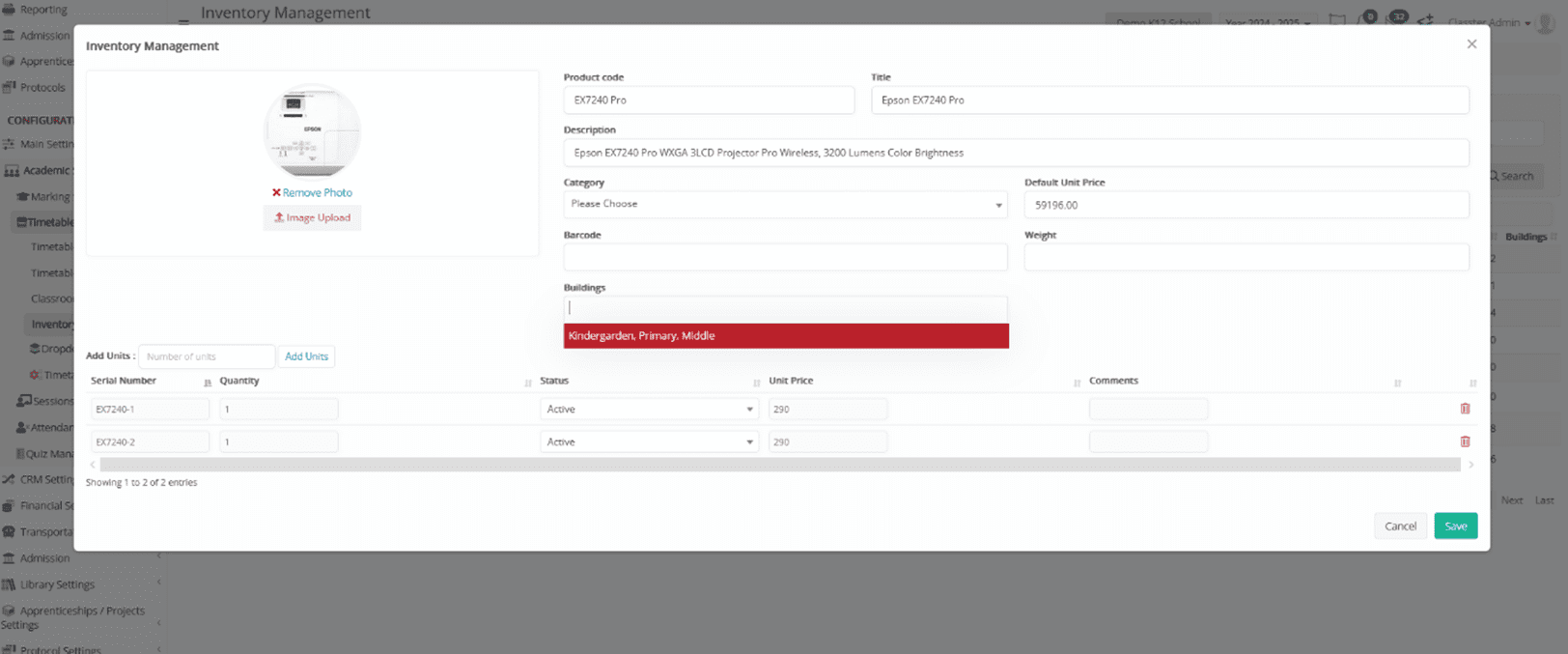Screen dimensions: 1568x654
Task: Delete the EX7240-2 unit row
Action: [x=1465, y=441]
